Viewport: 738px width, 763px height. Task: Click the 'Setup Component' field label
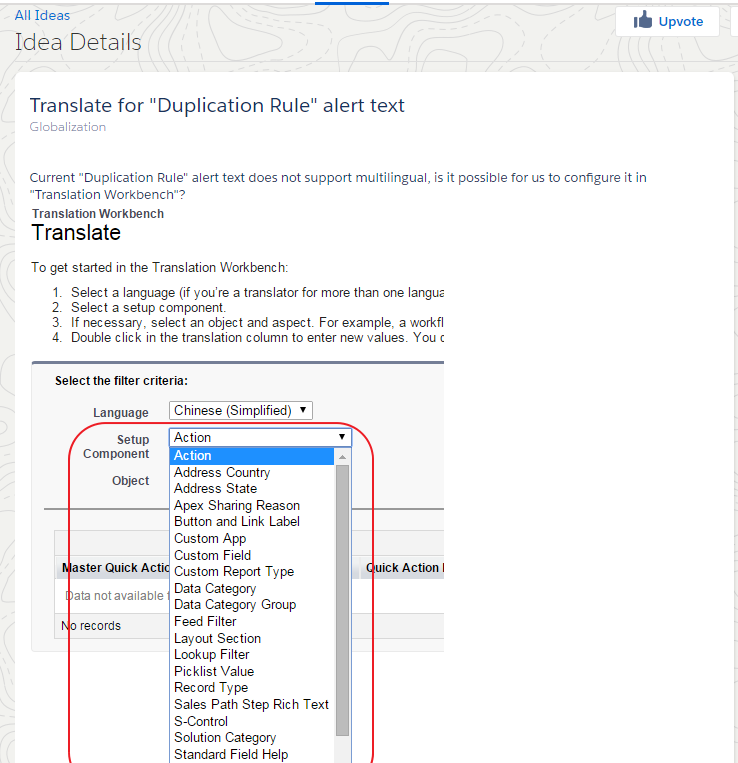coord(116,447)
